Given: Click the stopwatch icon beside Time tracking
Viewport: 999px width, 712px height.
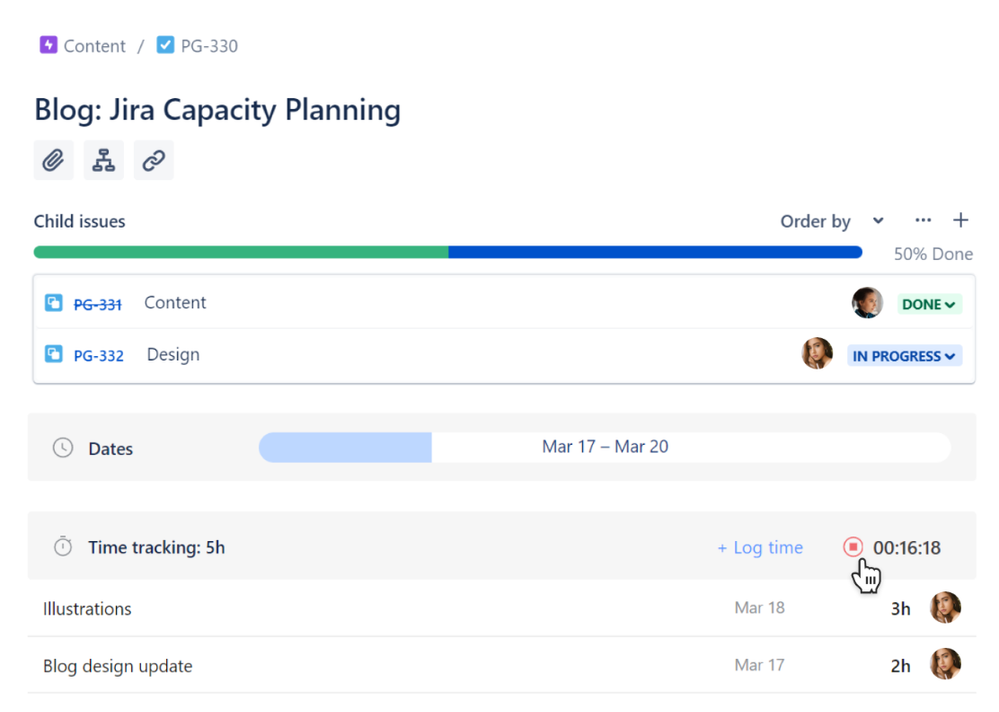Looking at the screenshot, I should click(x=62, y=546).
